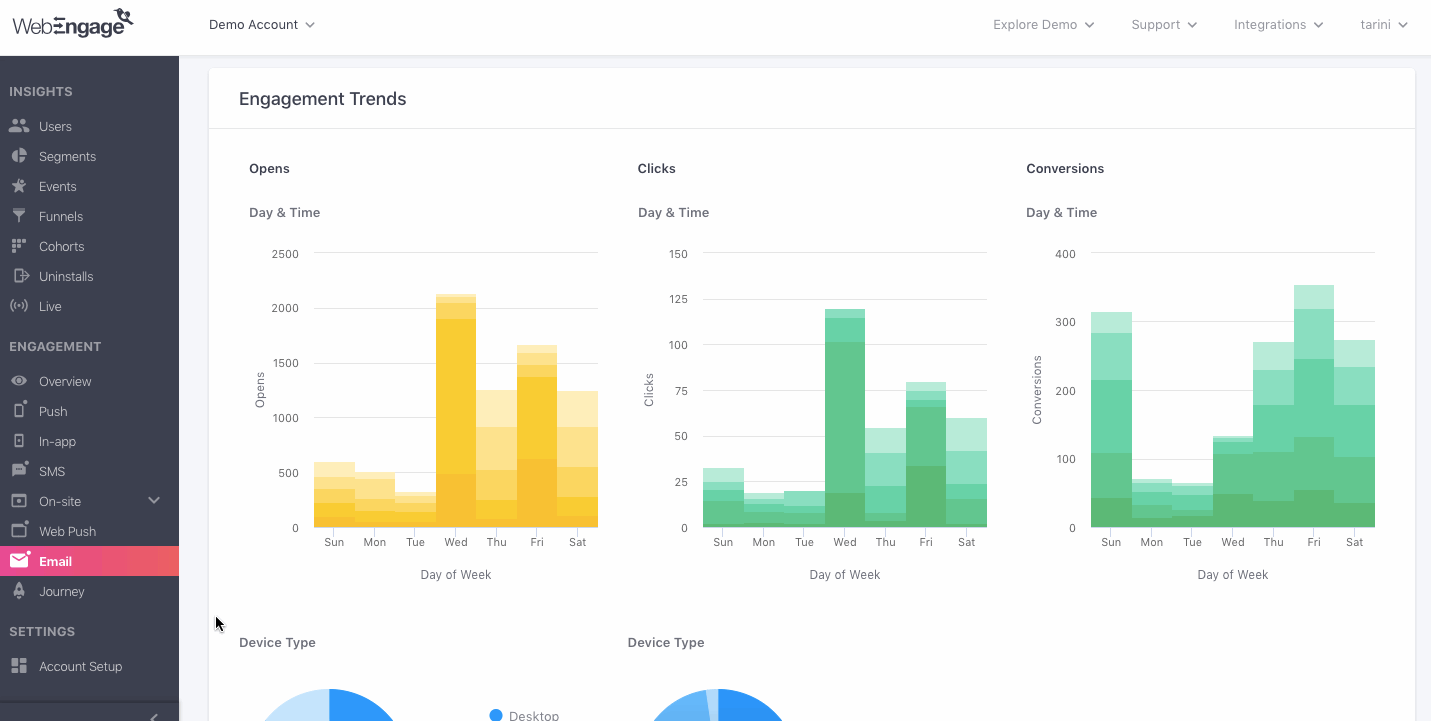This screenshot has width=1431, height=721.
Task: Open Account Setup settings
Action: (x=81, y=667)
